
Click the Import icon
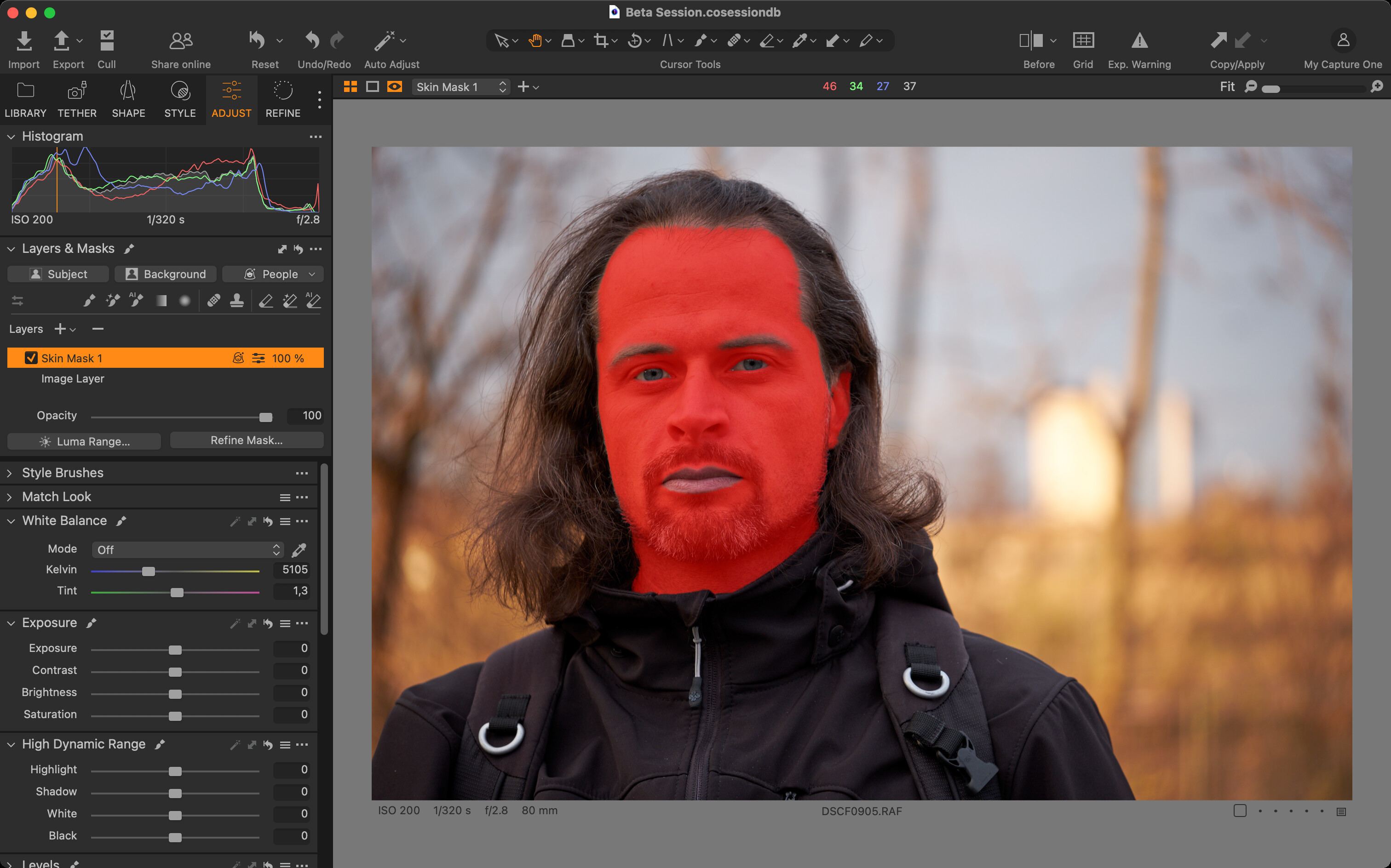(x=23, y=41)
